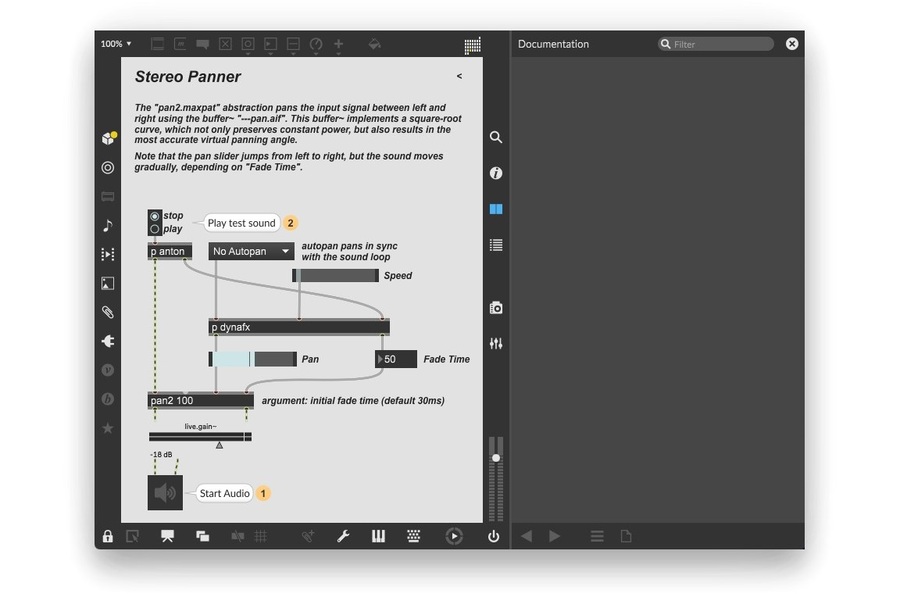Screen dimensions: 900x608
Task: Click the global transport play icon
Action: (x=454, y=536)
